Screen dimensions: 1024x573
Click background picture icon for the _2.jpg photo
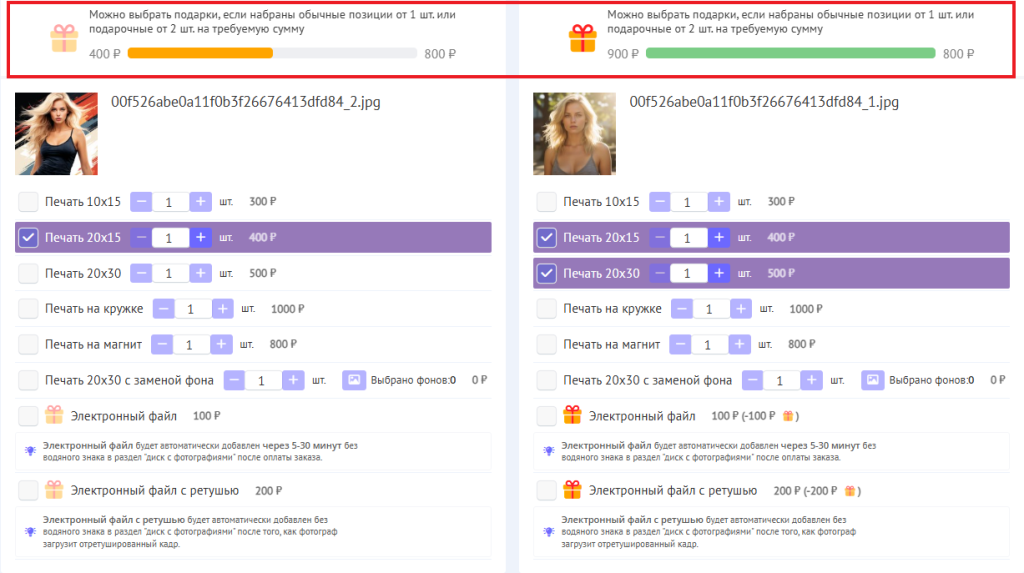point(354,380)
